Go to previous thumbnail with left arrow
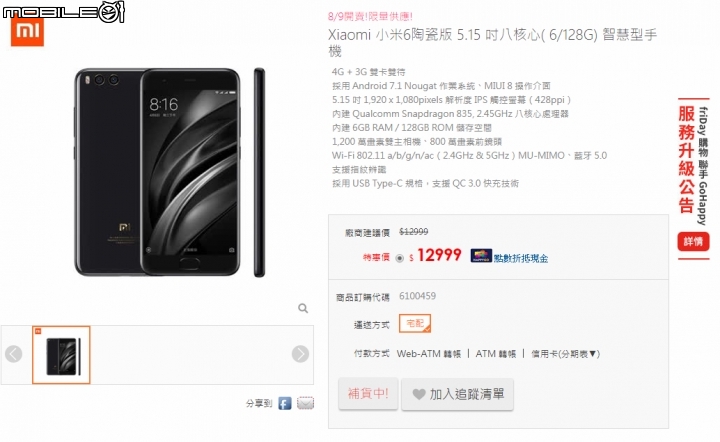Image resolution: width=720 pixels, height=442 pixels. 14,354
